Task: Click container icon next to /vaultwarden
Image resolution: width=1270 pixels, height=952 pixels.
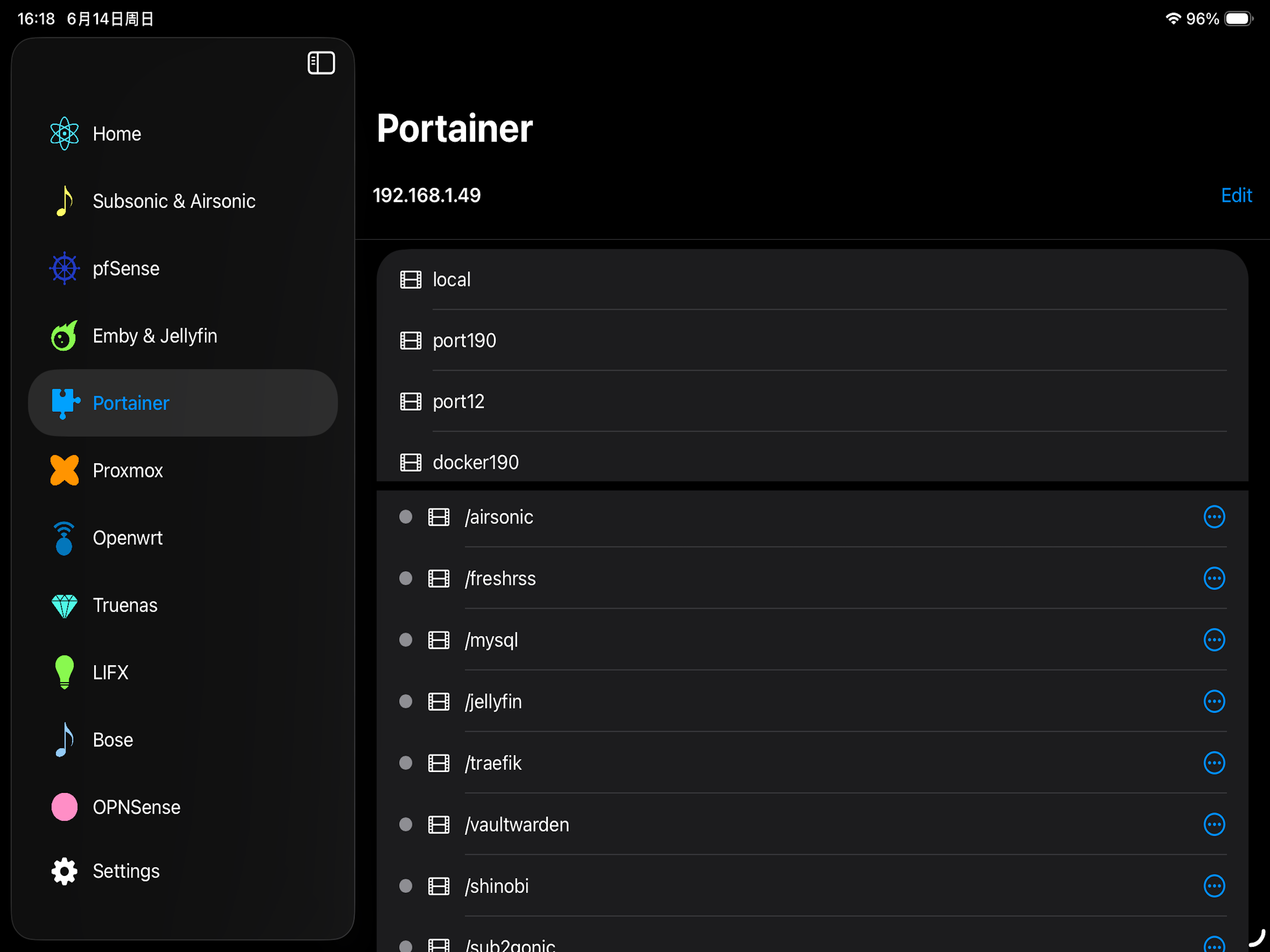Action: coord(439,825)
